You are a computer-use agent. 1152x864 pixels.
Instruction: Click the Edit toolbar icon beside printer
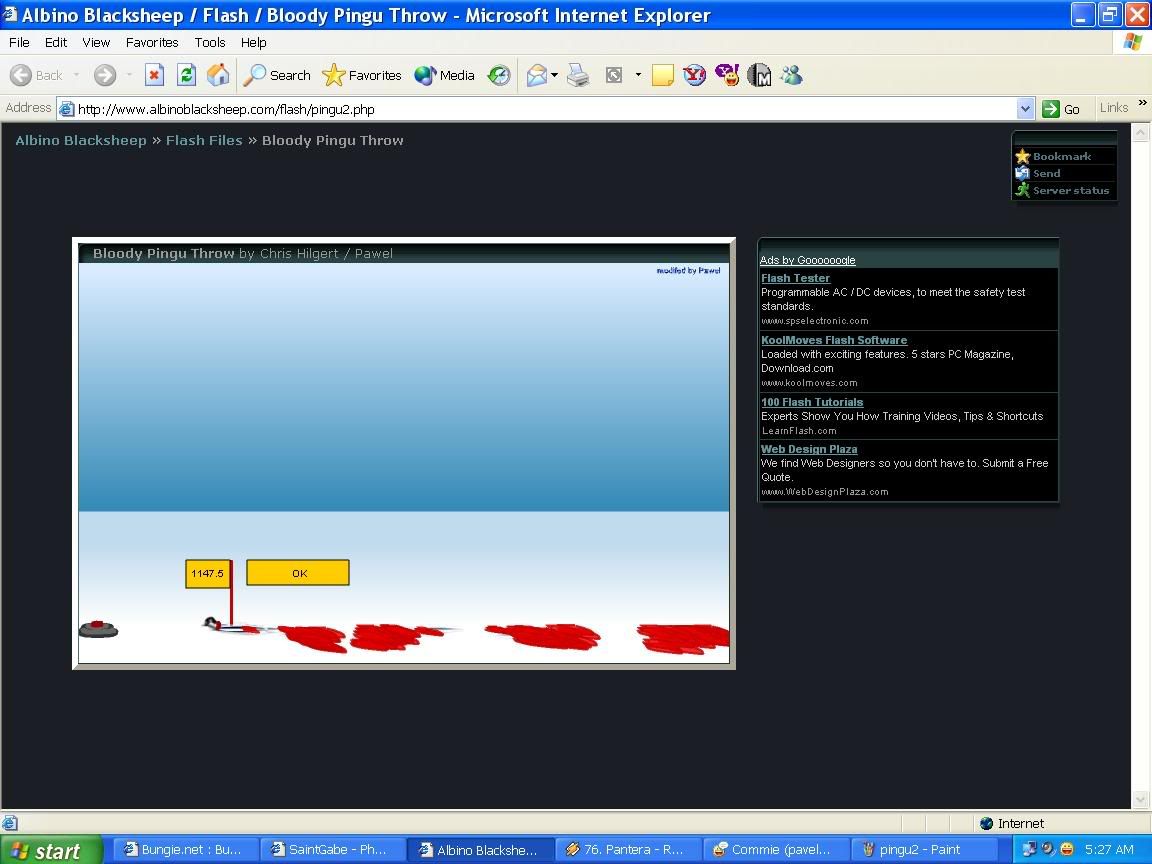(614, 75)
